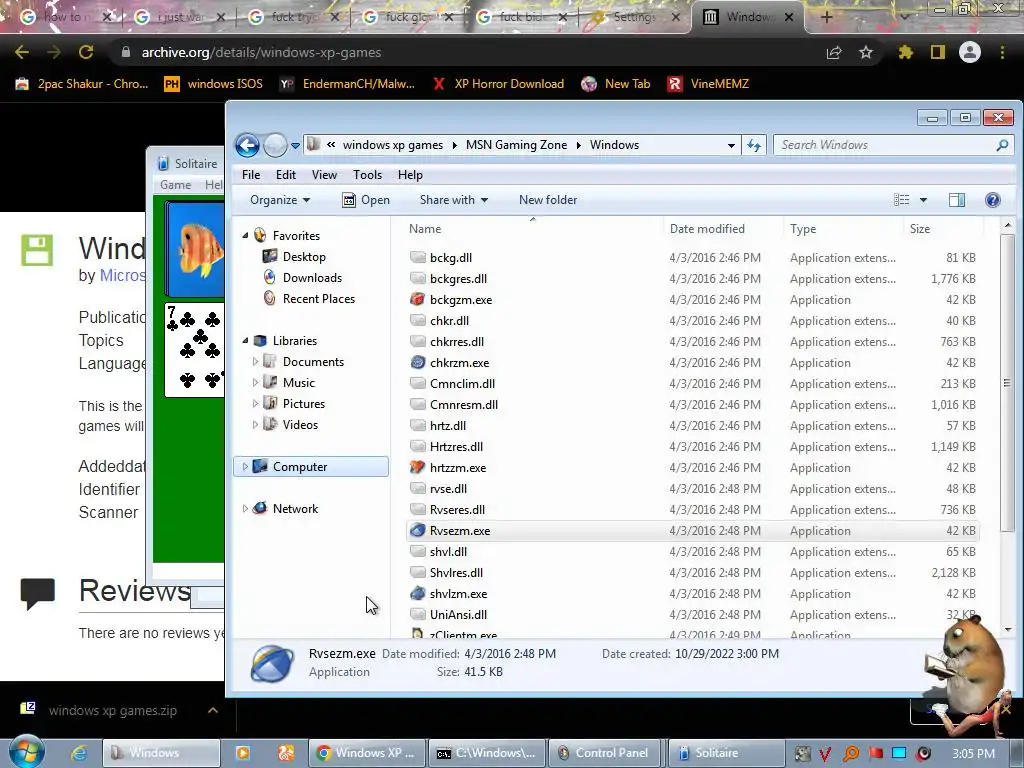Click the Windows Start orb
This screenshot has height=768, width=1024.
27,752
